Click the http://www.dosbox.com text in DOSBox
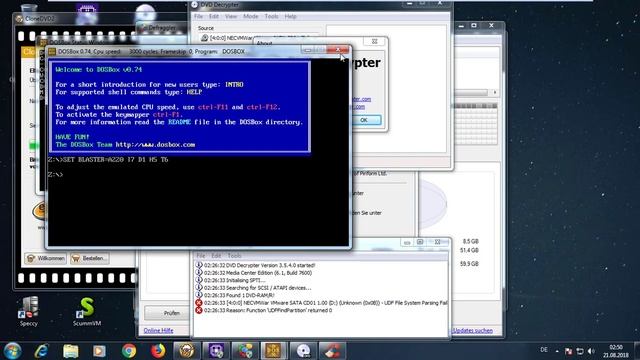 (x=155, y=145)
